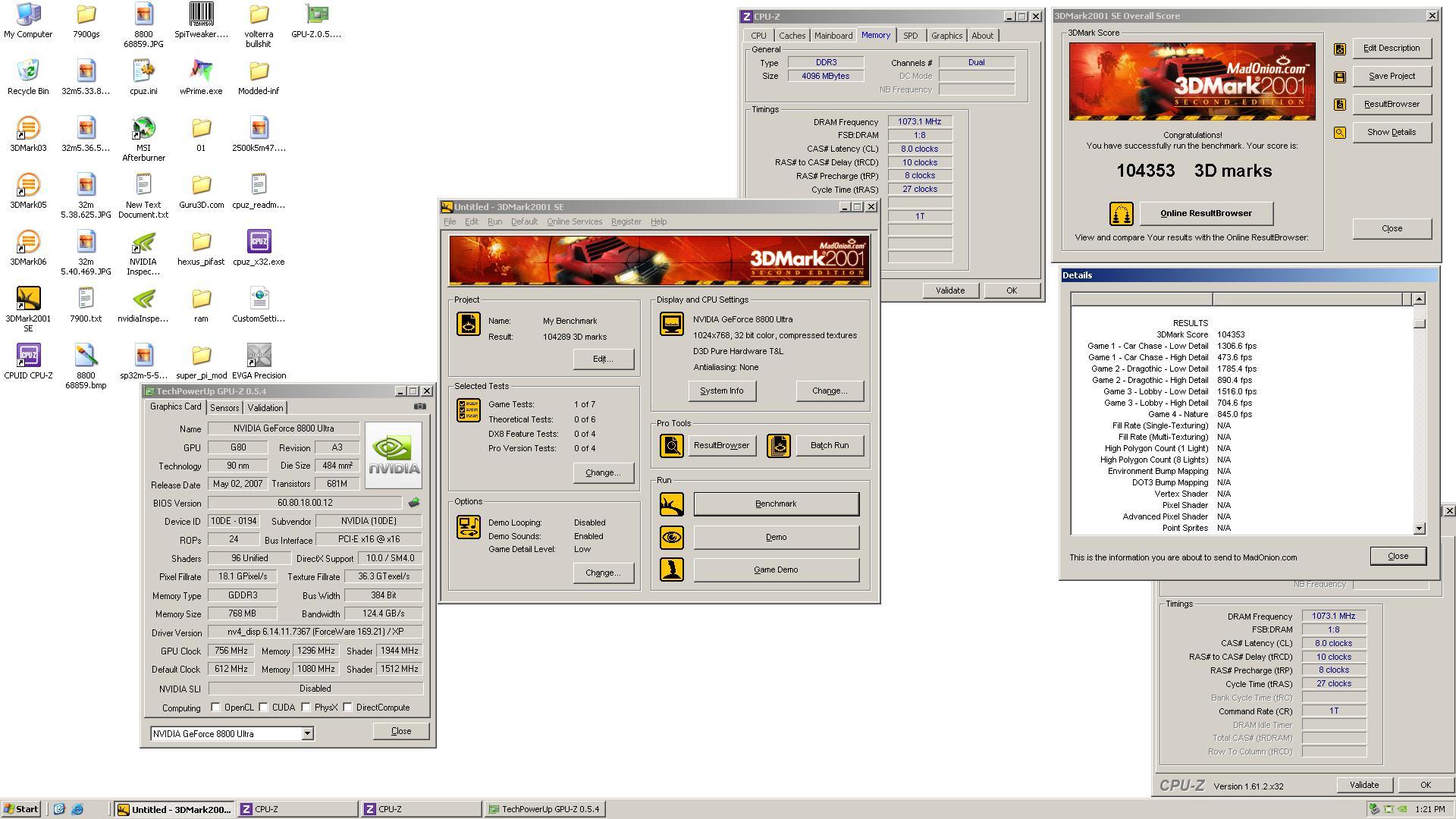Open the My Computer desktop icon

tap(28, 20)
